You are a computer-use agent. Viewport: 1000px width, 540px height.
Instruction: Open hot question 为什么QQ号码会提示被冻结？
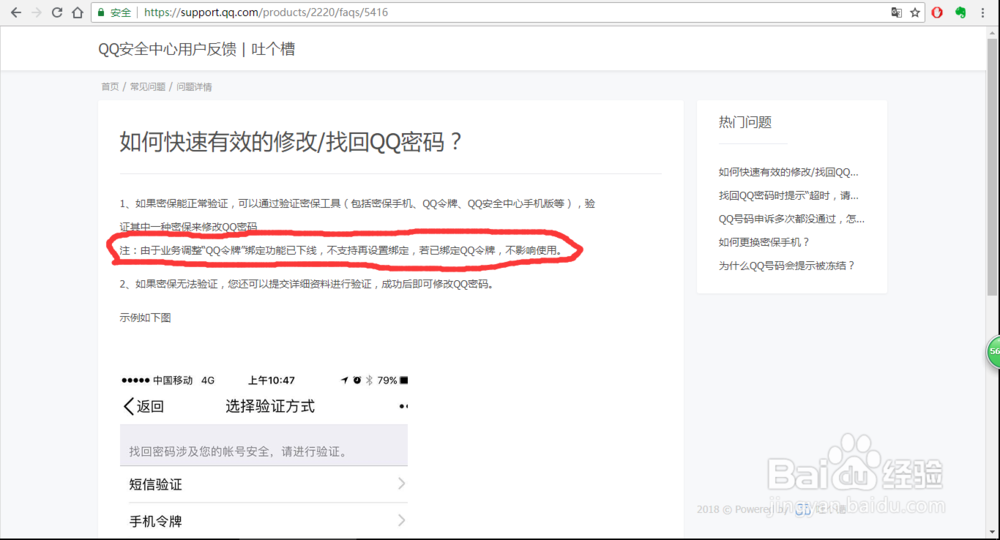click(786, 265)
